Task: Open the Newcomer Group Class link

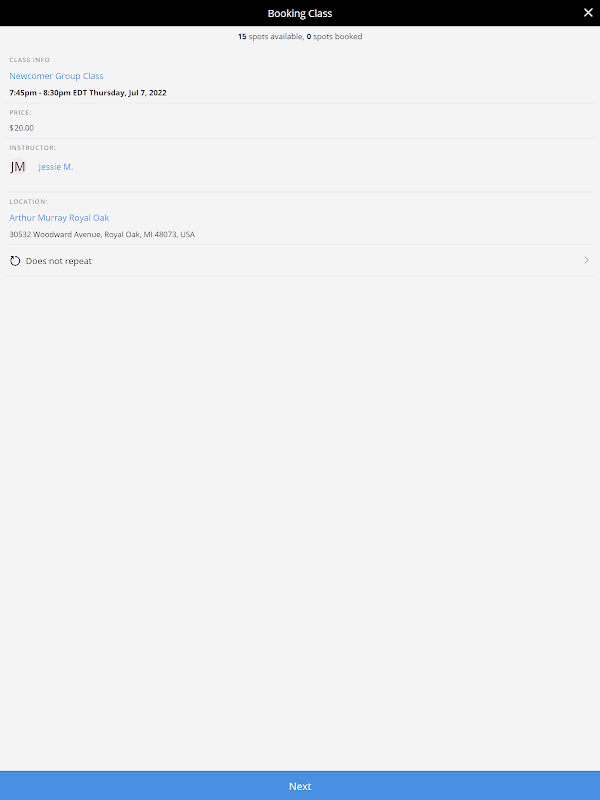Action: click(x=56, y=76)
